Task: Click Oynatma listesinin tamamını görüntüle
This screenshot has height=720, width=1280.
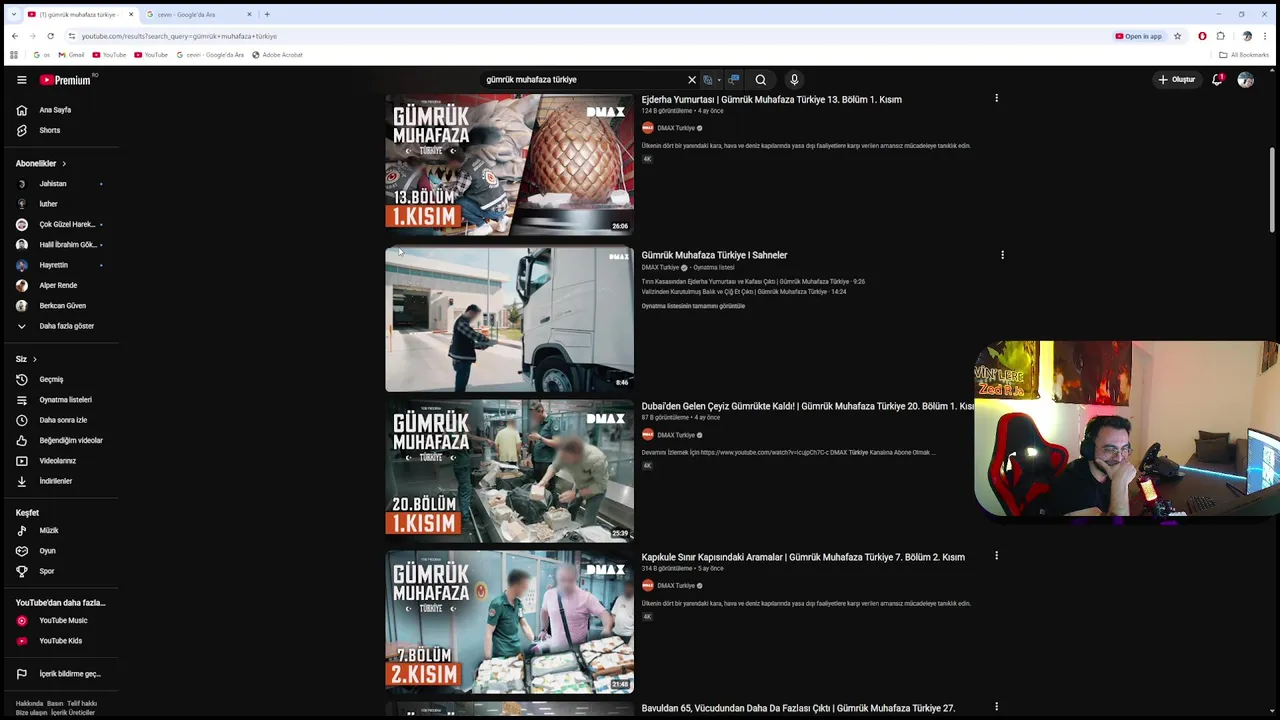Action: click(693, 306)
